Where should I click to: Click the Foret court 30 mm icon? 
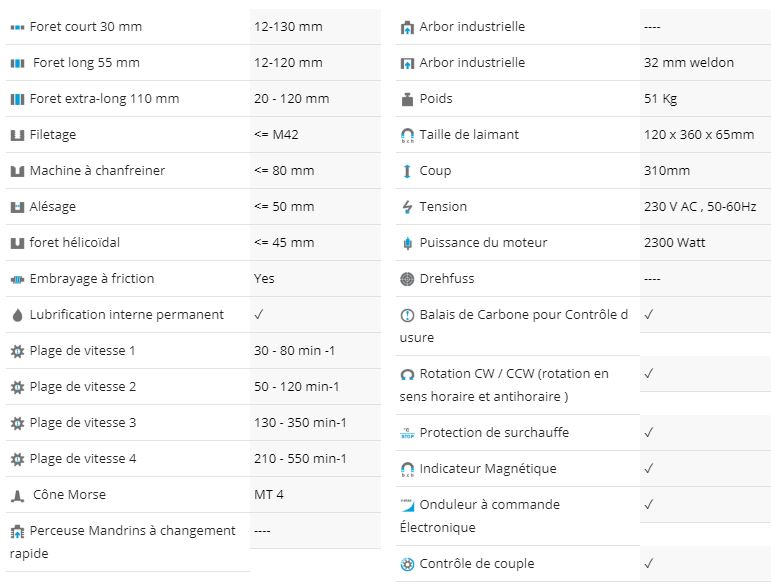coord(17,27)
